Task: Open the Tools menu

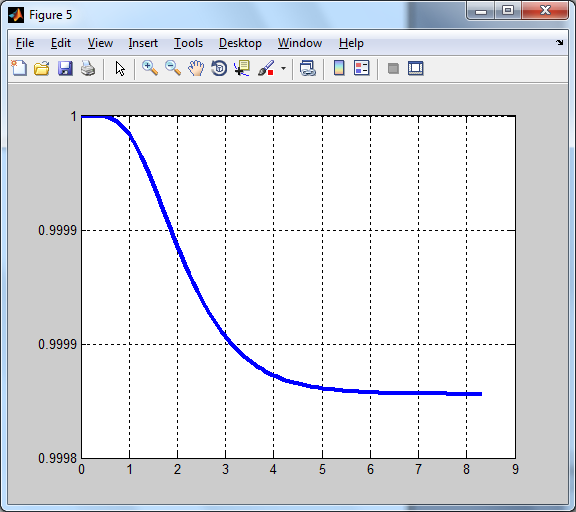Action: coord(188,43)
